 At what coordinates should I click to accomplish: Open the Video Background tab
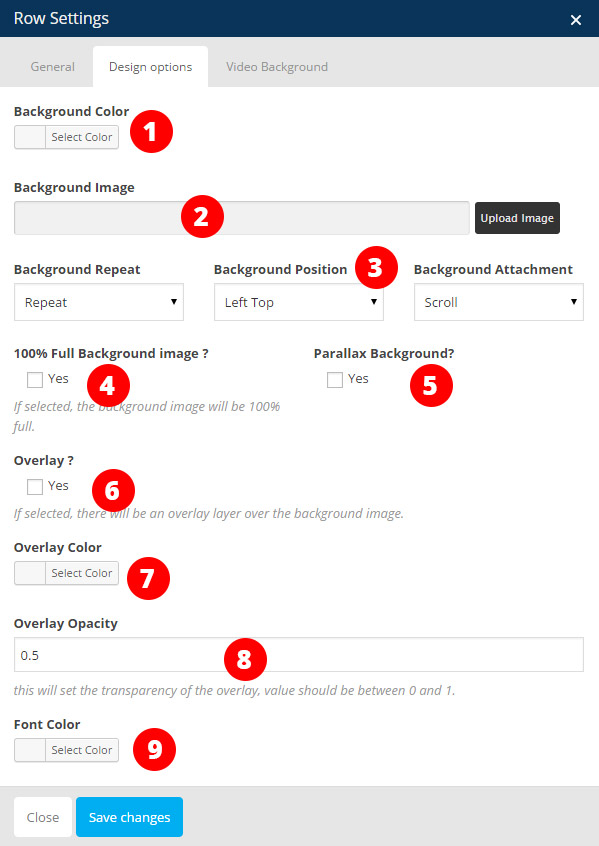pyautogui.click(x=277, y=67)
